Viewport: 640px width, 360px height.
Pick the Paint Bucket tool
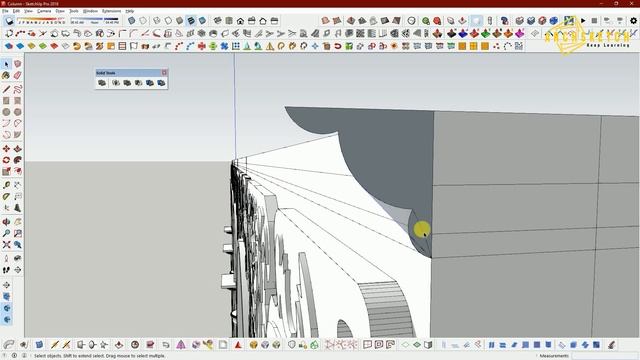pos(6,76)
